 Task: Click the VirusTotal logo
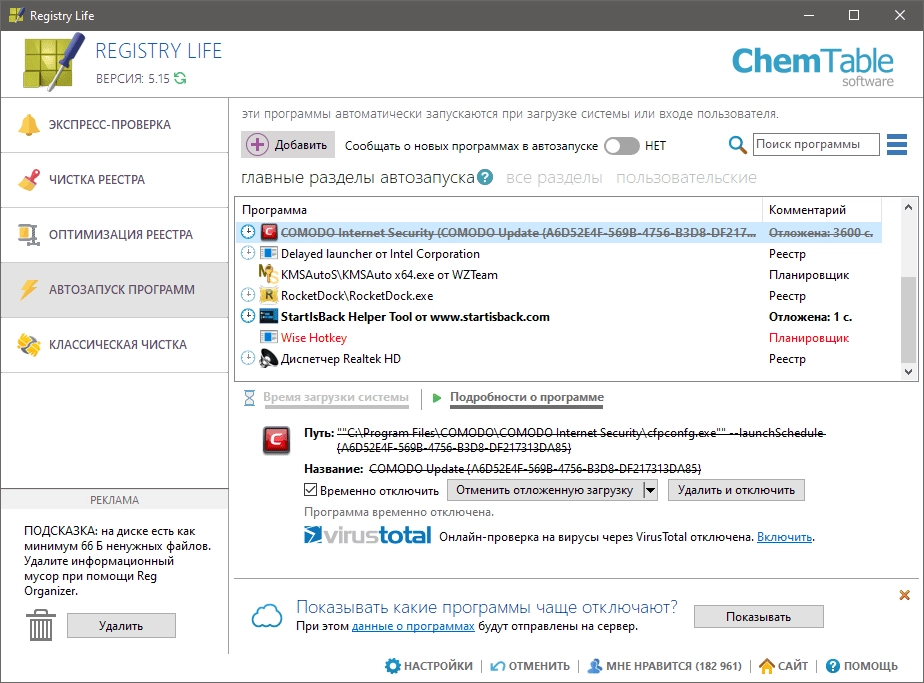point(367,535)
